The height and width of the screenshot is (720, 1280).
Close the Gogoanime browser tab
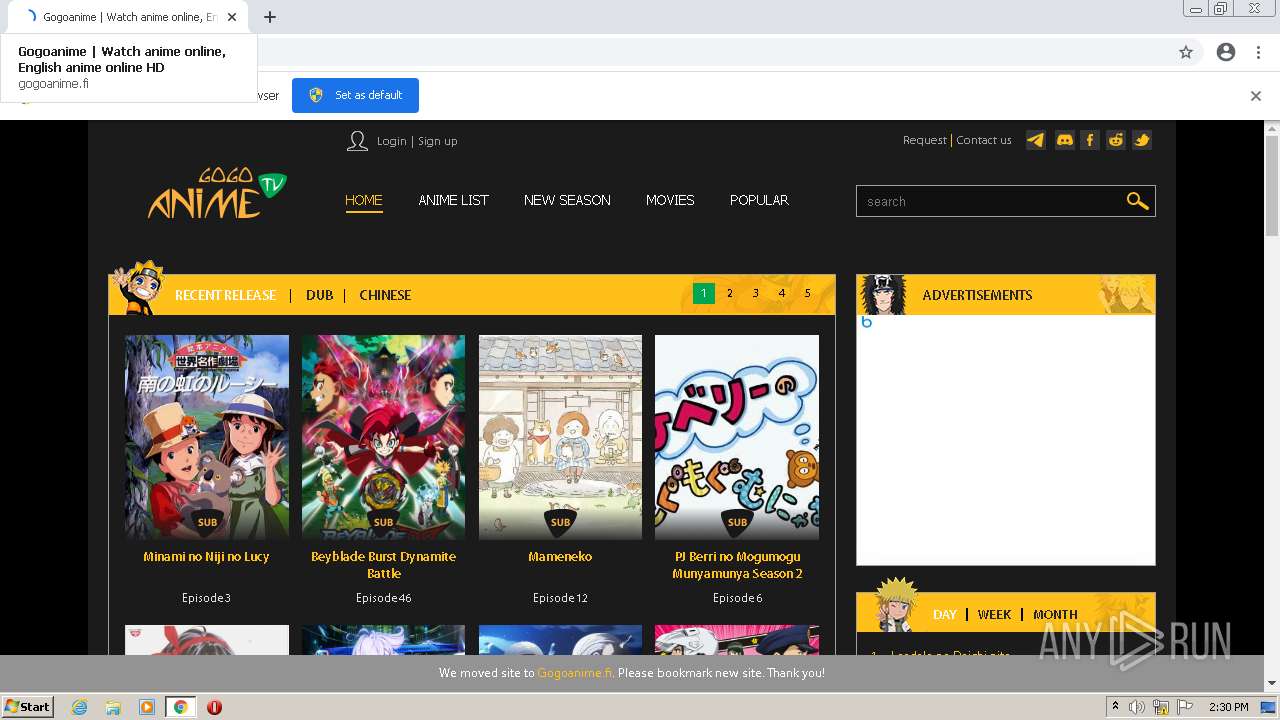[x=232, y=17]
